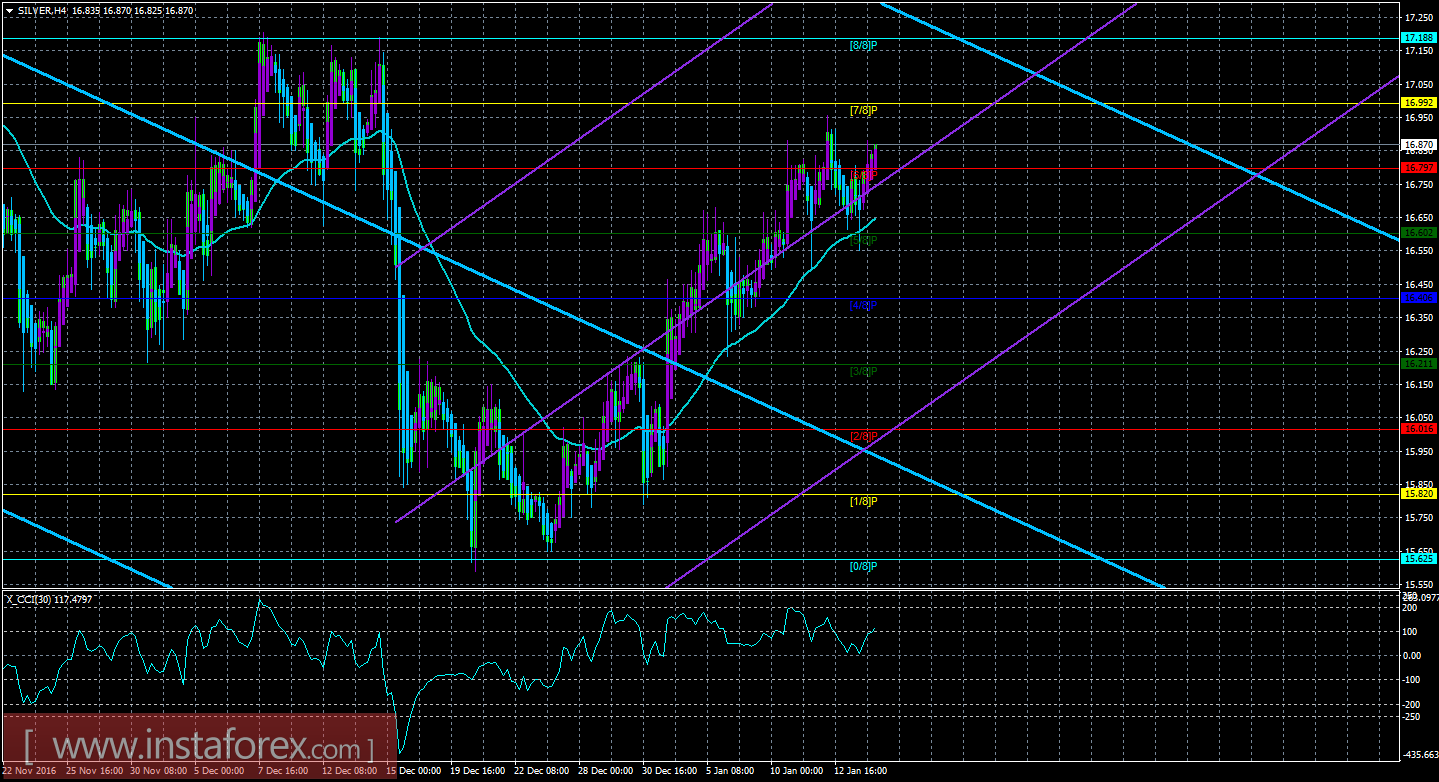Click the 15.950 value on price axis
This screenshot has width=1439, height=782.
coord(1419,451)
